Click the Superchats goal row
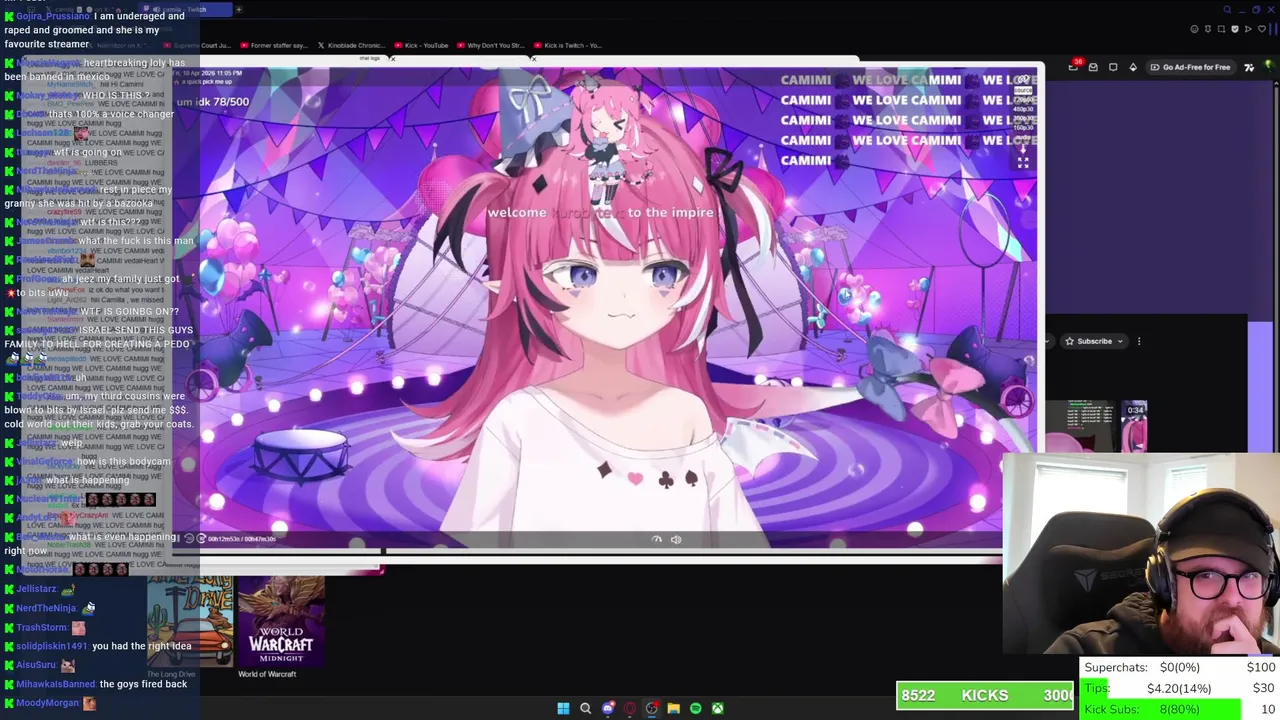This screenshot has height=720, width=1280. (x=1179, y=667)
